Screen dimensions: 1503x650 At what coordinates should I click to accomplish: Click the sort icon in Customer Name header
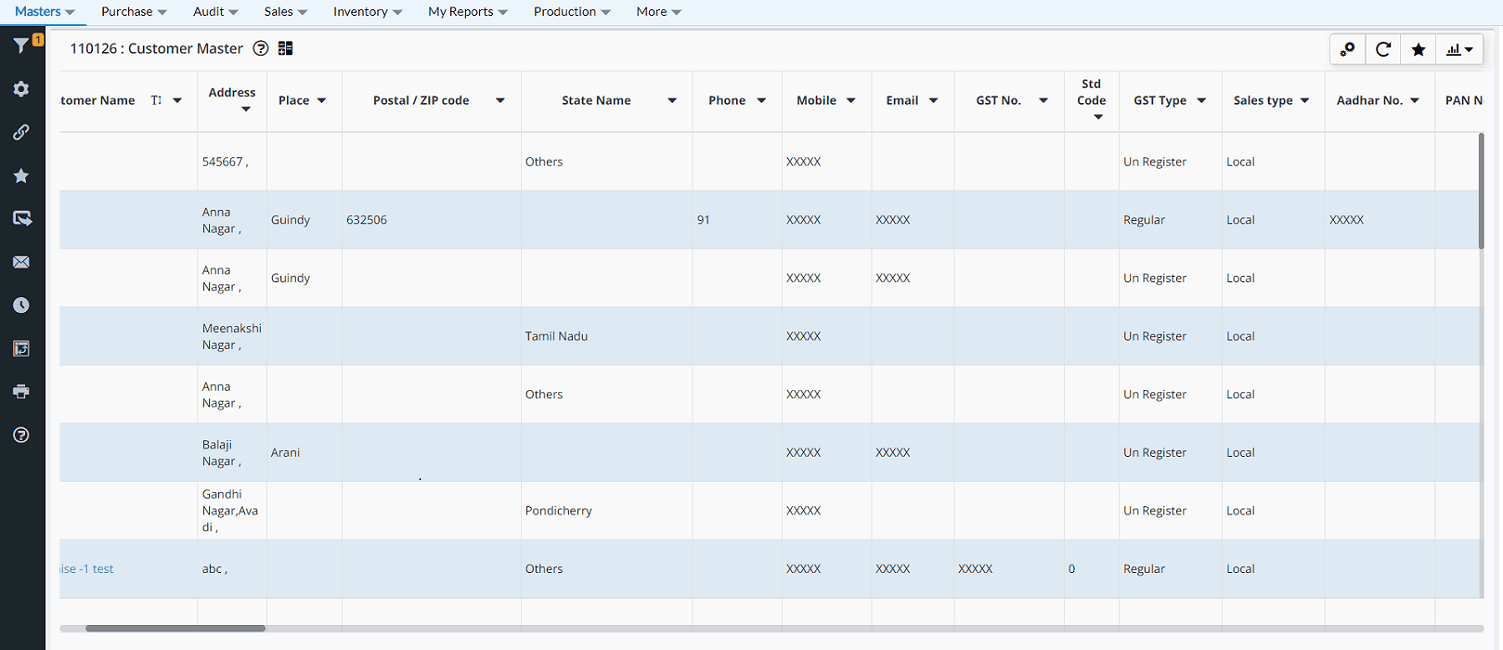click(x=156, y=100)
